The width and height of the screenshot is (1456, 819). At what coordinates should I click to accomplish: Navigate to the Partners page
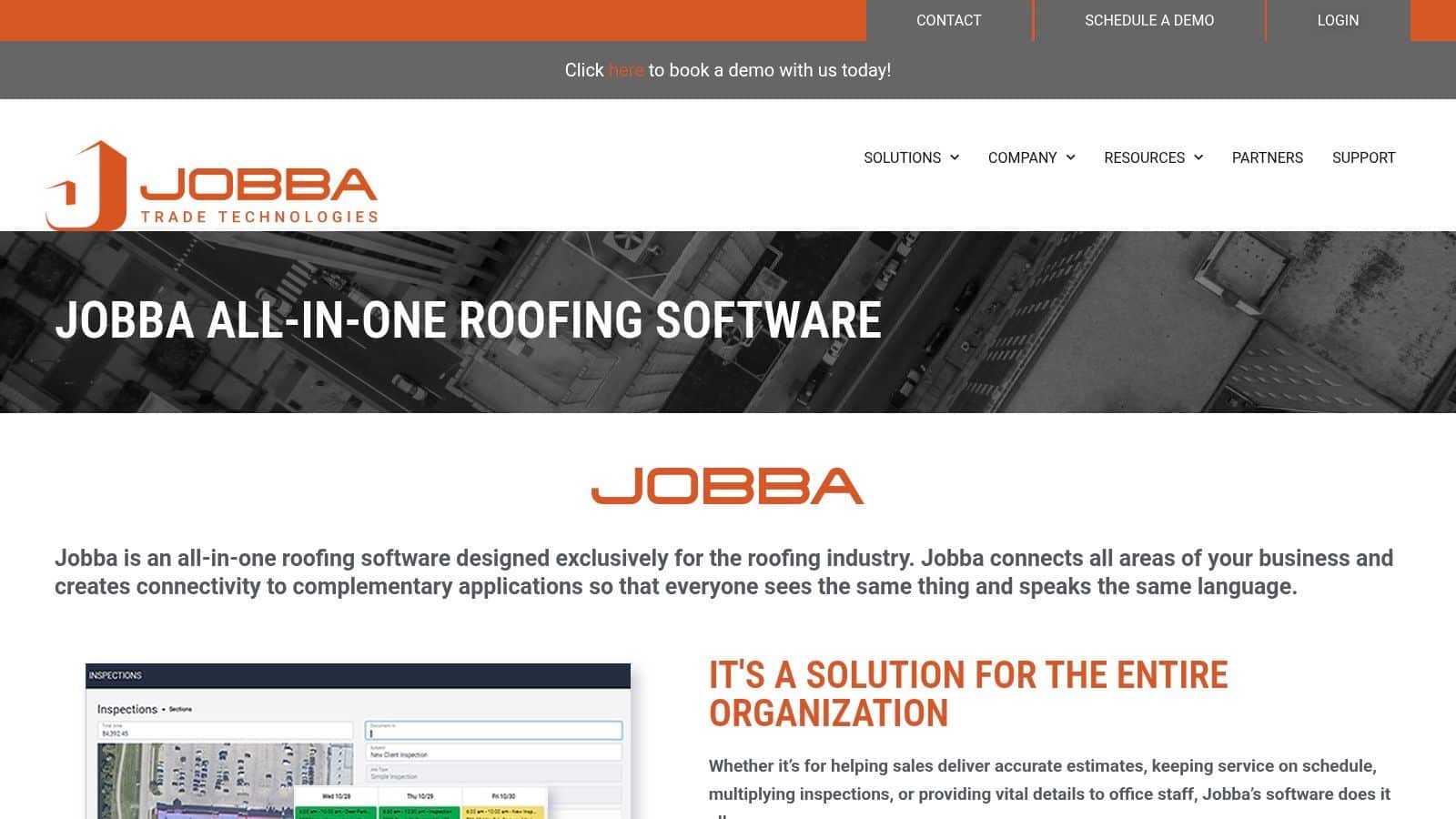(x=1267, y=157)
